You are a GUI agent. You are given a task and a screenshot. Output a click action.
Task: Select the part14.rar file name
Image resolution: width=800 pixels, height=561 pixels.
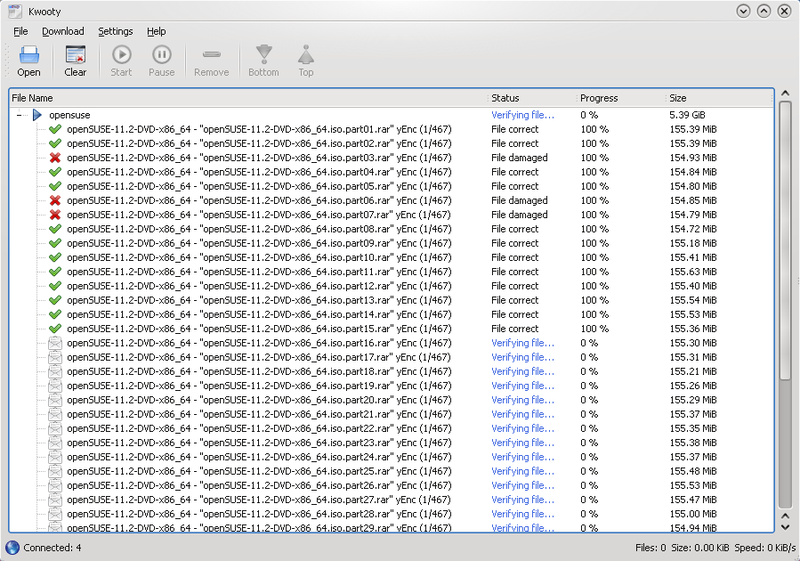pyautogui.click(x=259, y=315)
